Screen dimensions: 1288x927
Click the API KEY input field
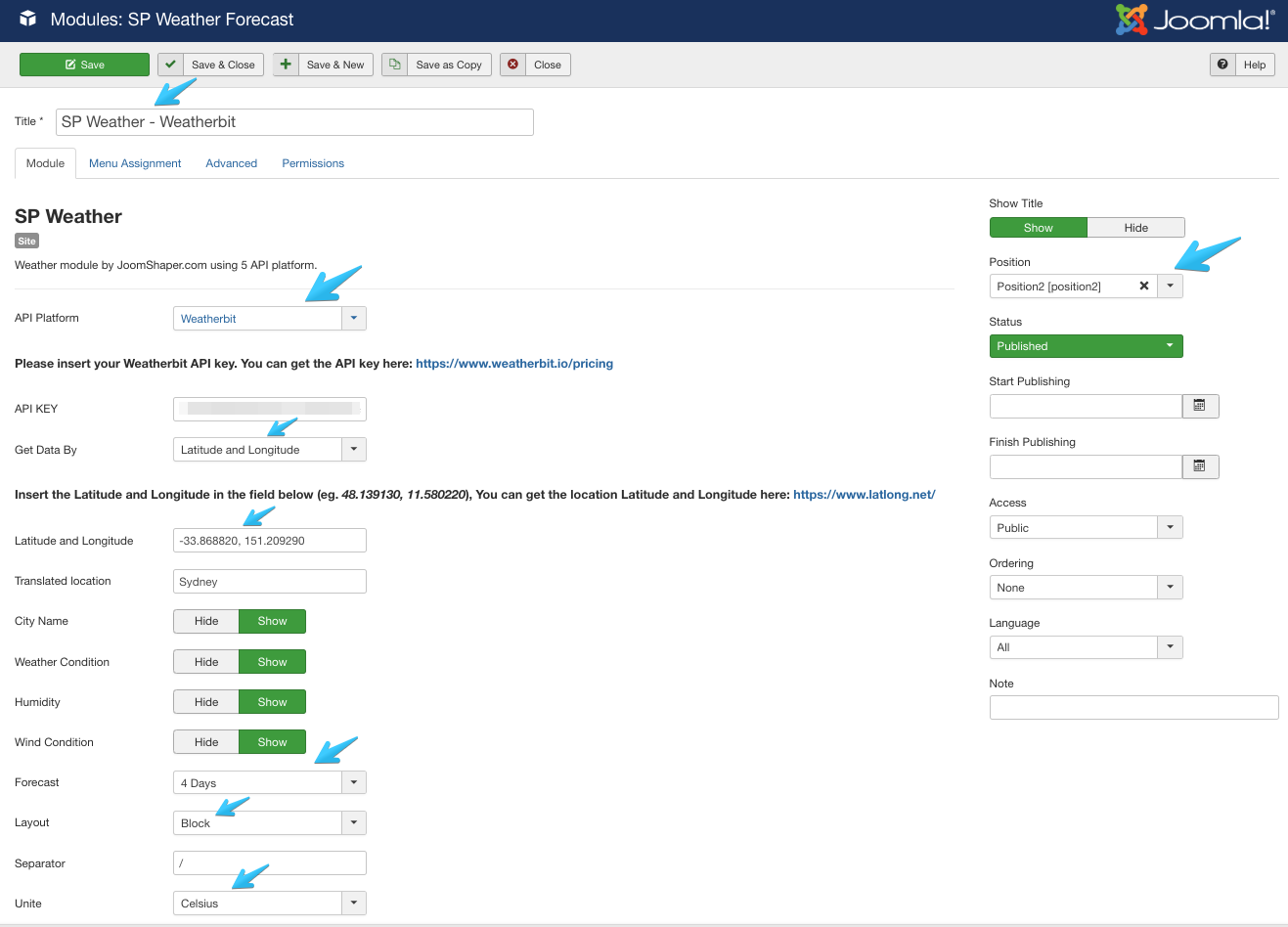click(270, 409)
